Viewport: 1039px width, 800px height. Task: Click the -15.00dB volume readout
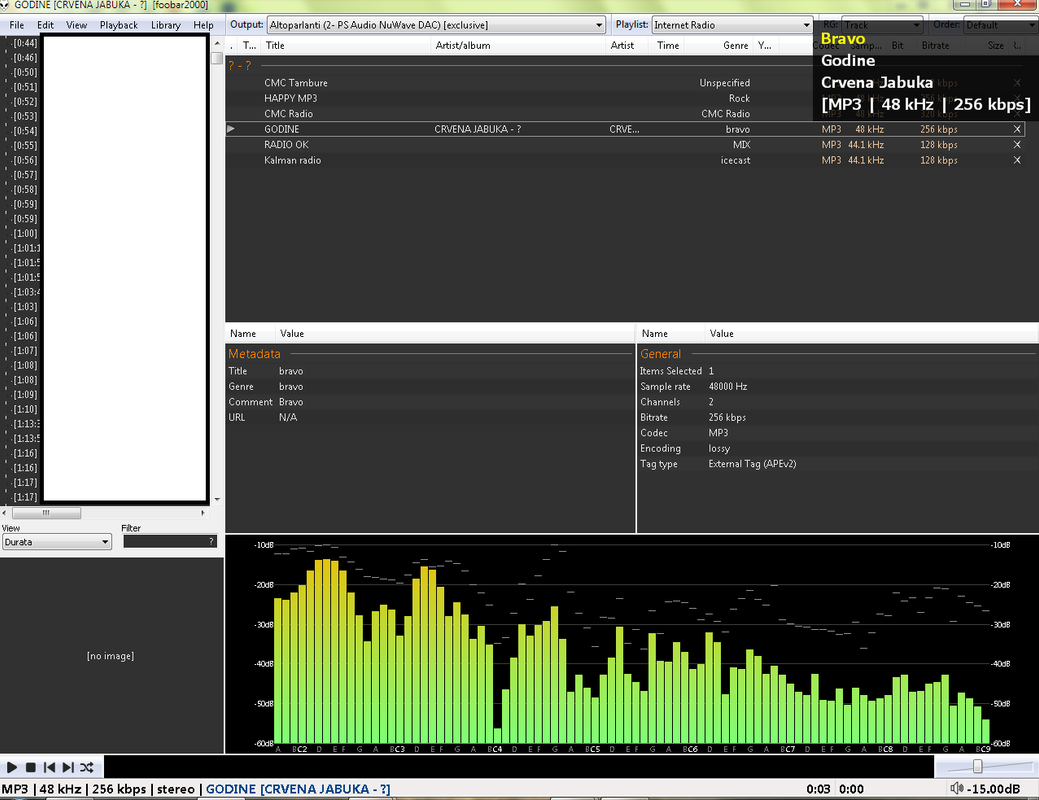(993, 789)
